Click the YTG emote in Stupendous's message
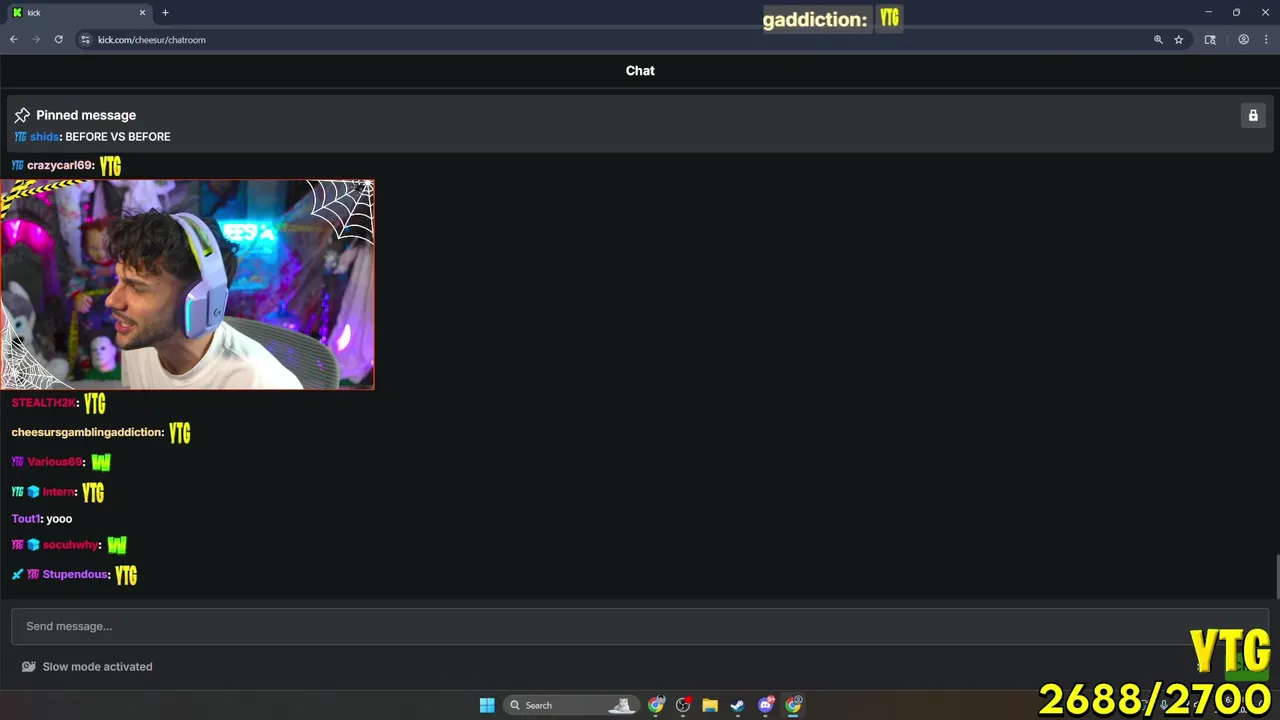Screen dimensions: 1280x720 126,575
